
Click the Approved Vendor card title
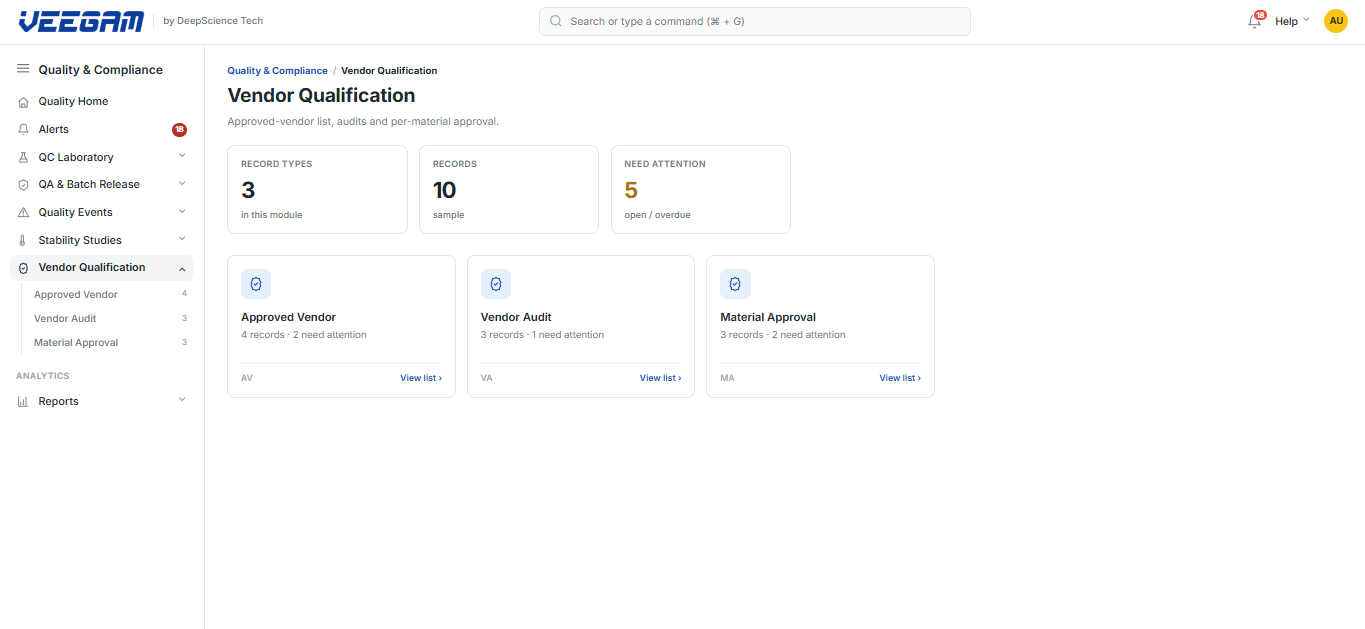[x=288, y=317]
